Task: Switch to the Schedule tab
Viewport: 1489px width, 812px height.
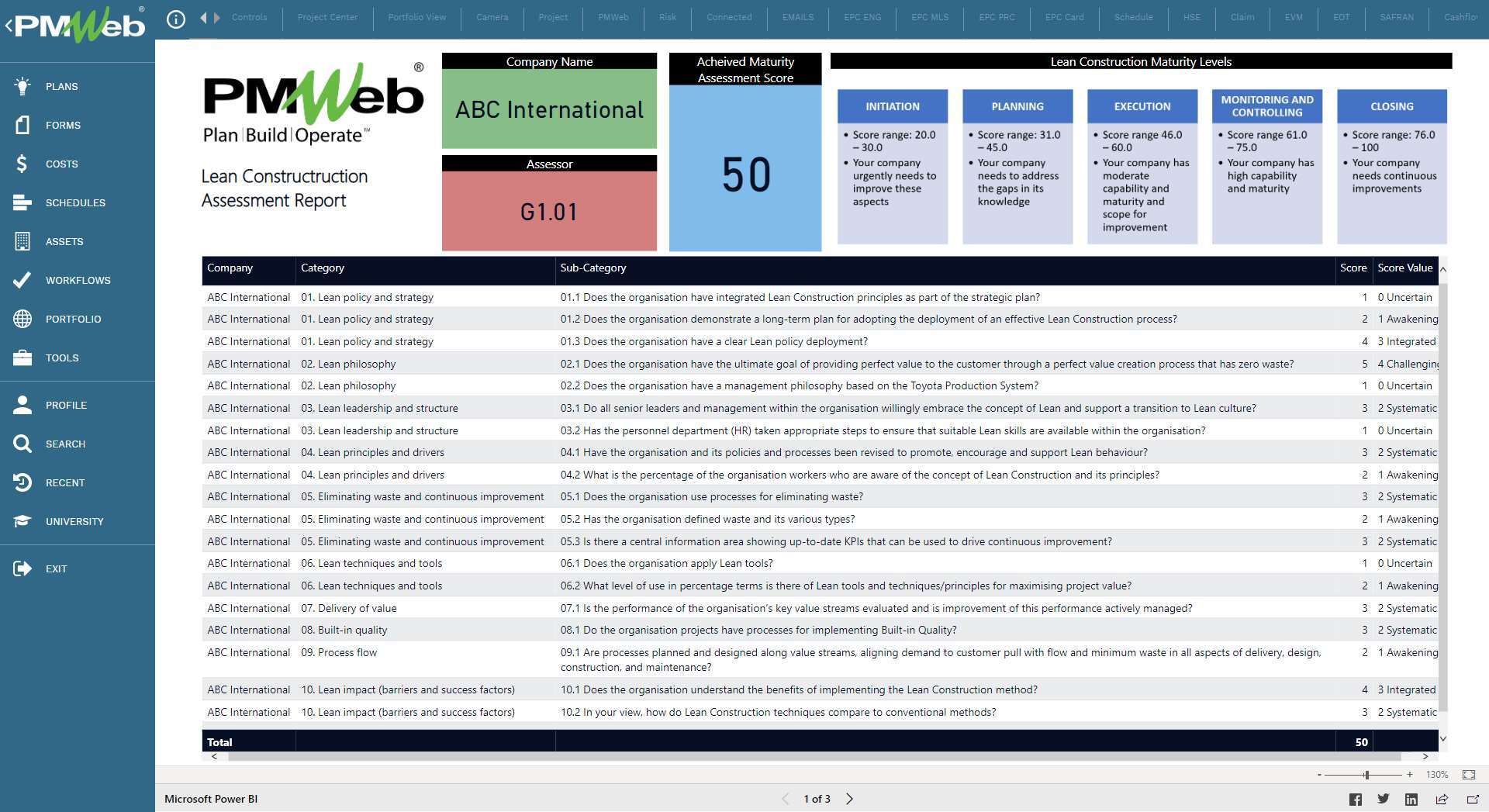Action: pos(1133,17)
